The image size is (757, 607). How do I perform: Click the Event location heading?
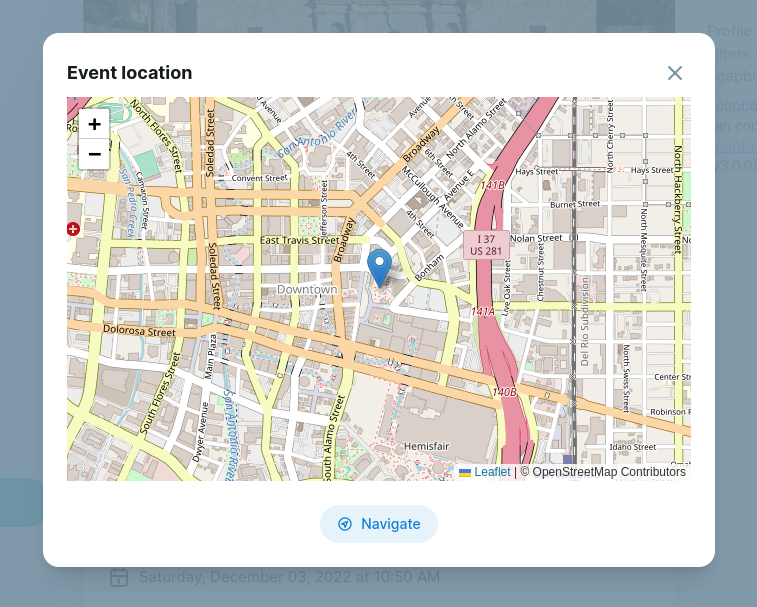(129, 73)
